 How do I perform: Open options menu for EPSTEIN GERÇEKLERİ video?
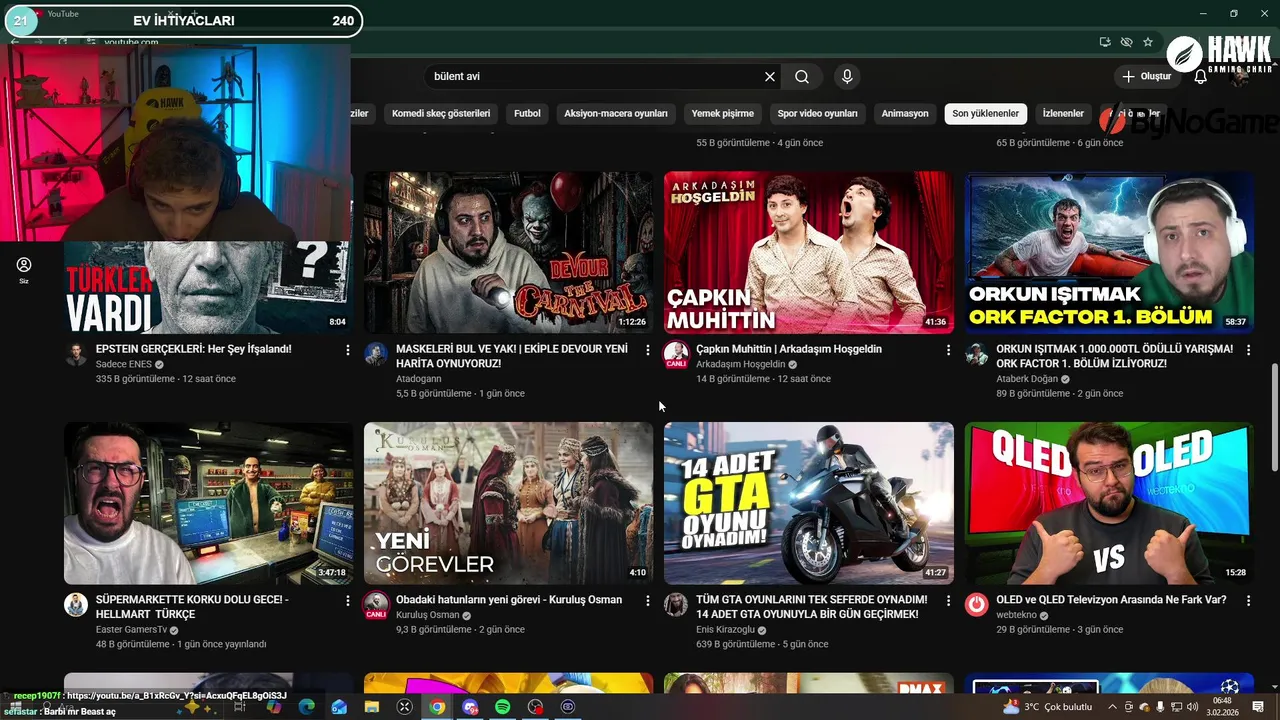click(x=348, y=350)
